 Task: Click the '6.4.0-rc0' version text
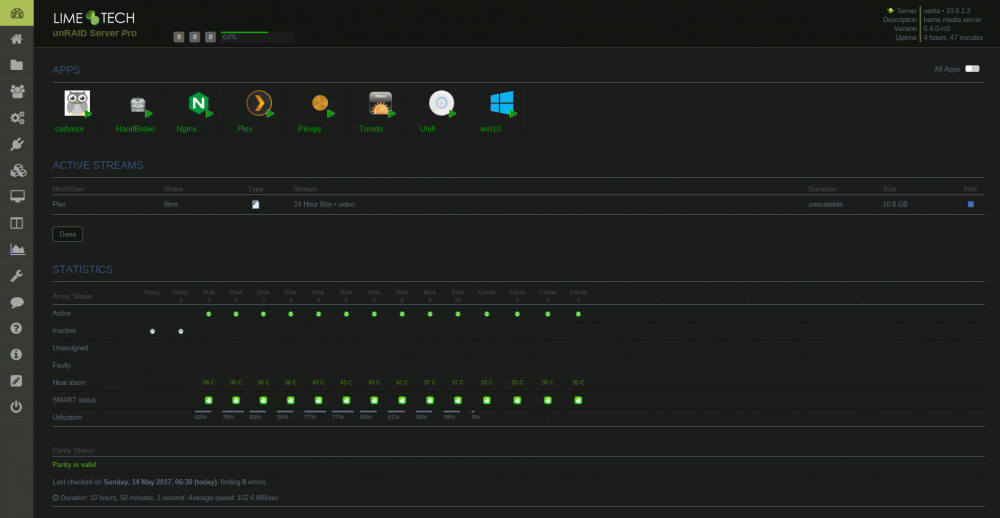938,29
